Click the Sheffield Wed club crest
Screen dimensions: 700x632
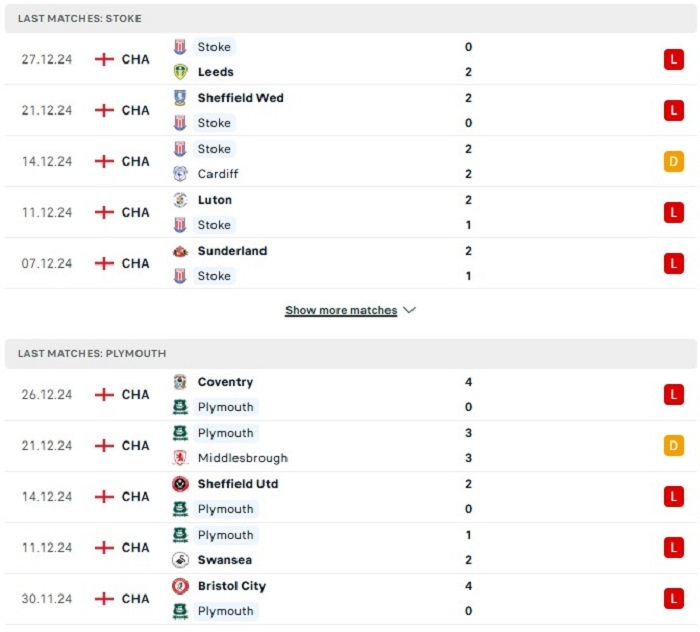[x=180, y=98]
